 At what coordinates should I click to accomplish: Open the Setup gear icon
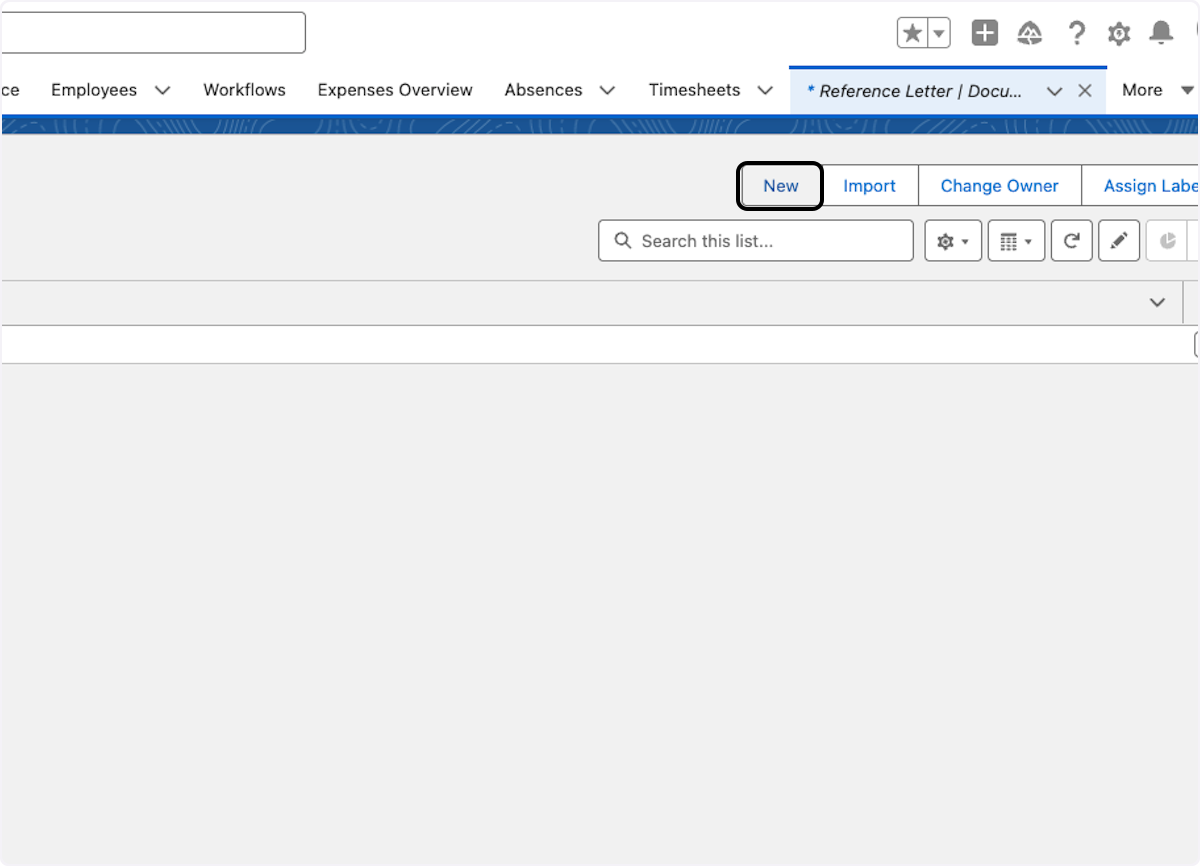1119,34
